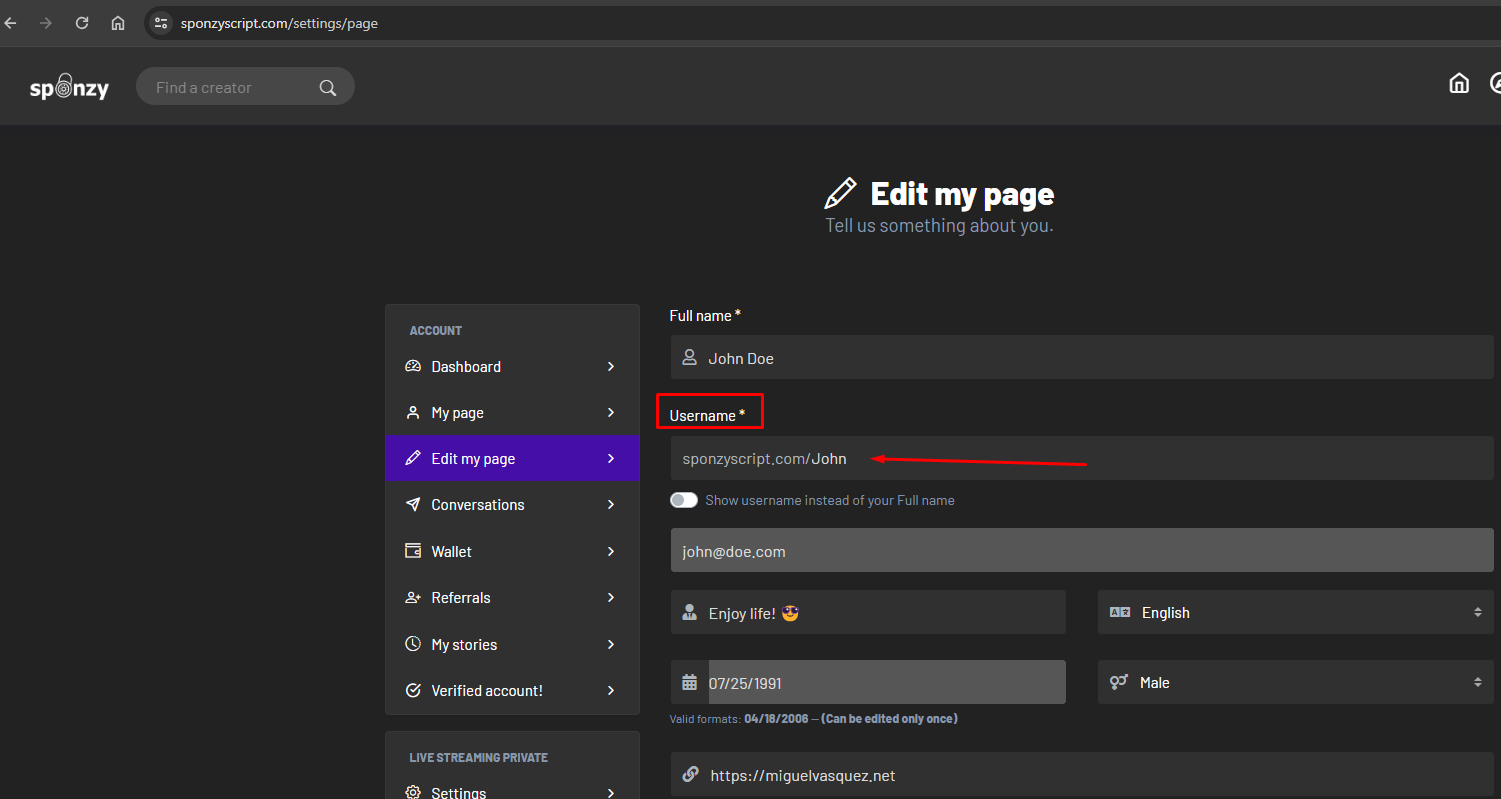This screenshot has height=799, width=1501.
Task: Open Settings under Live Streaming Private
Action: tap(512, 790)
